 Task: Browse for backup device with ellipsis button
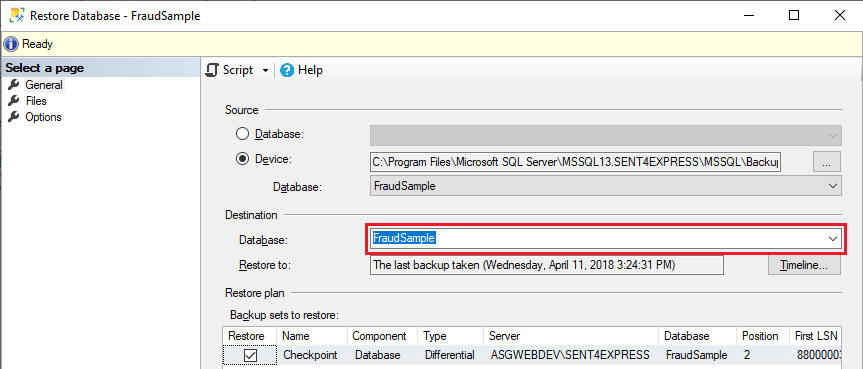click(826, 162)
